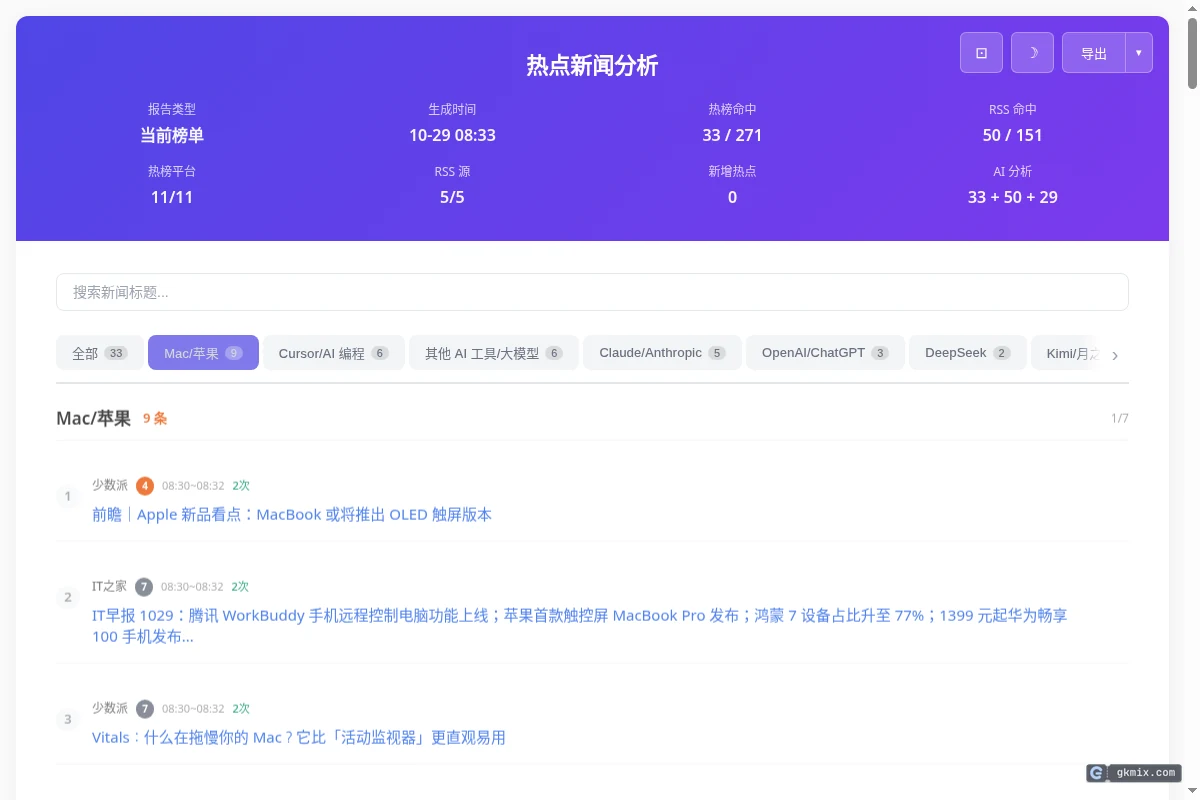Select the DeepSeek tab
The height and width of the screenshot is (800, 1200).
[x=968, y=353]
